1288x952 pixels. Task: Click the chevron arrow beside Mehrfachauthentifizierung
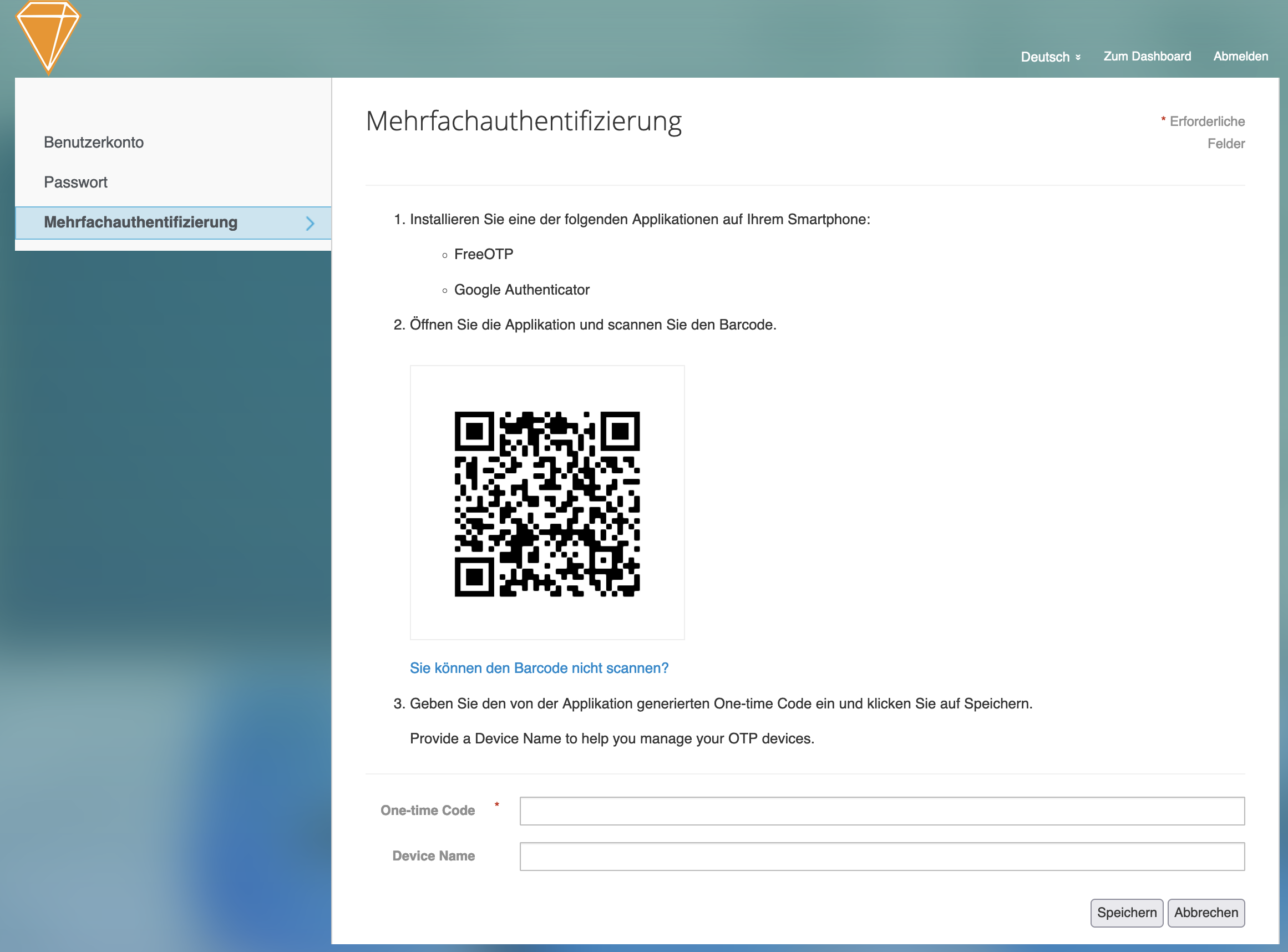coord(310,223)
